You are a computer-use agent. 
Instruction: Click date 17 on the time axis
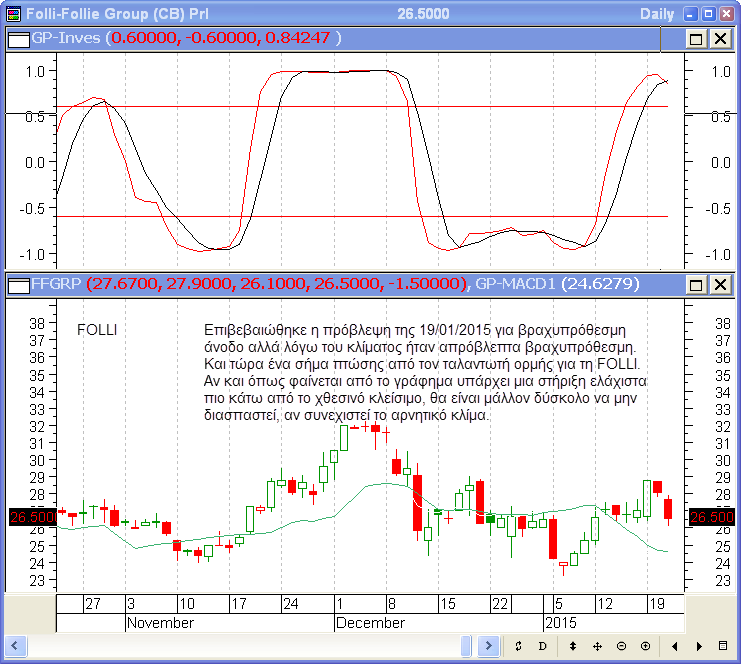pyautogui.click(x=239, y=604)
